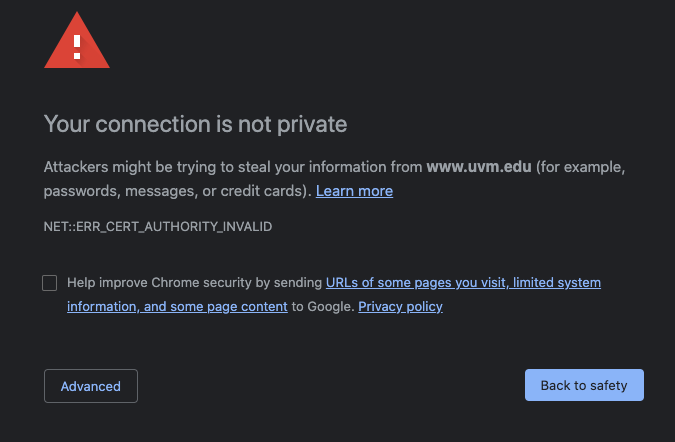Screen dimensions: 675x442
Task: Open the Privacy policy link
Action: coord(400,307)
